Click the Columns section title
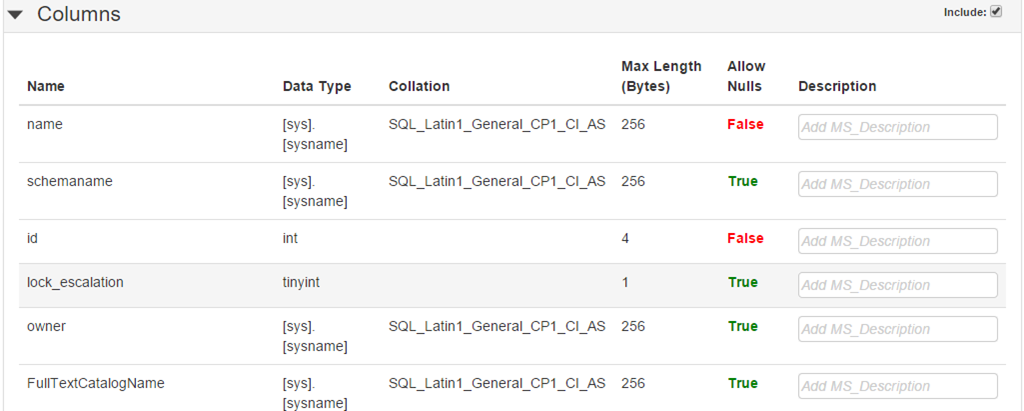Viewport: 1024px width, 411px height. pyautogui.click(x=79, y=15)
